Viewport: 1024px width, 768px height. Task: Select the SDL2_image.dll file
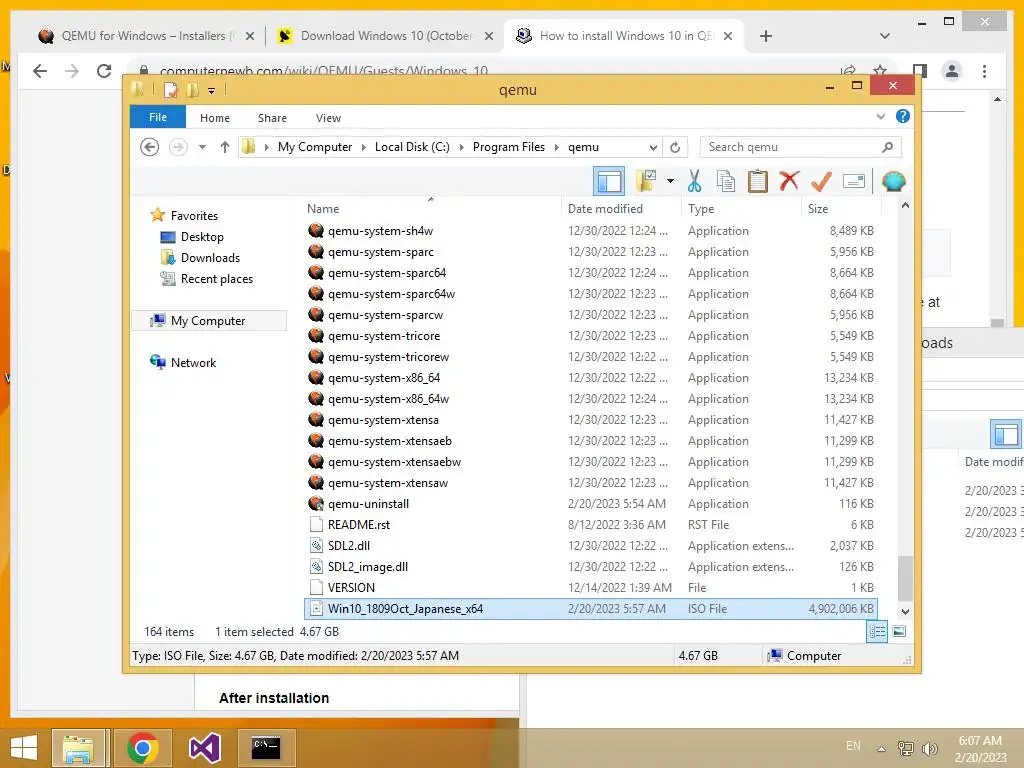[591, 566]
